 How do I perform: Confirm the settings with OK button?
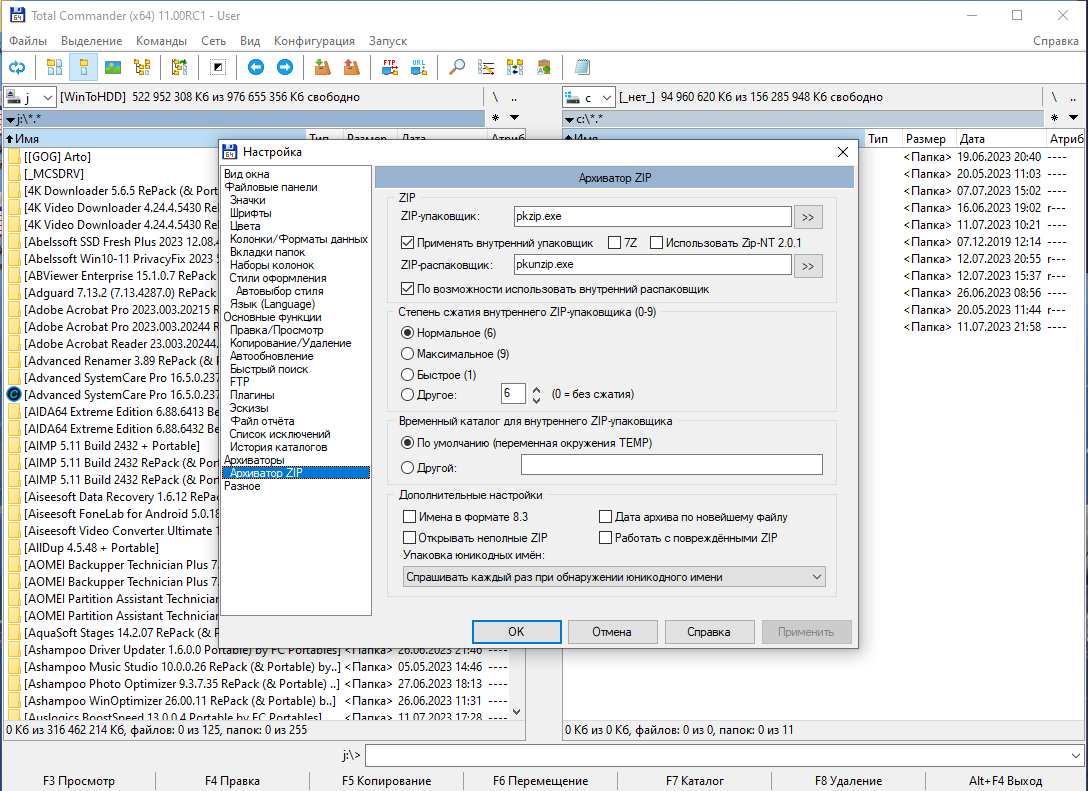point(516,632)
